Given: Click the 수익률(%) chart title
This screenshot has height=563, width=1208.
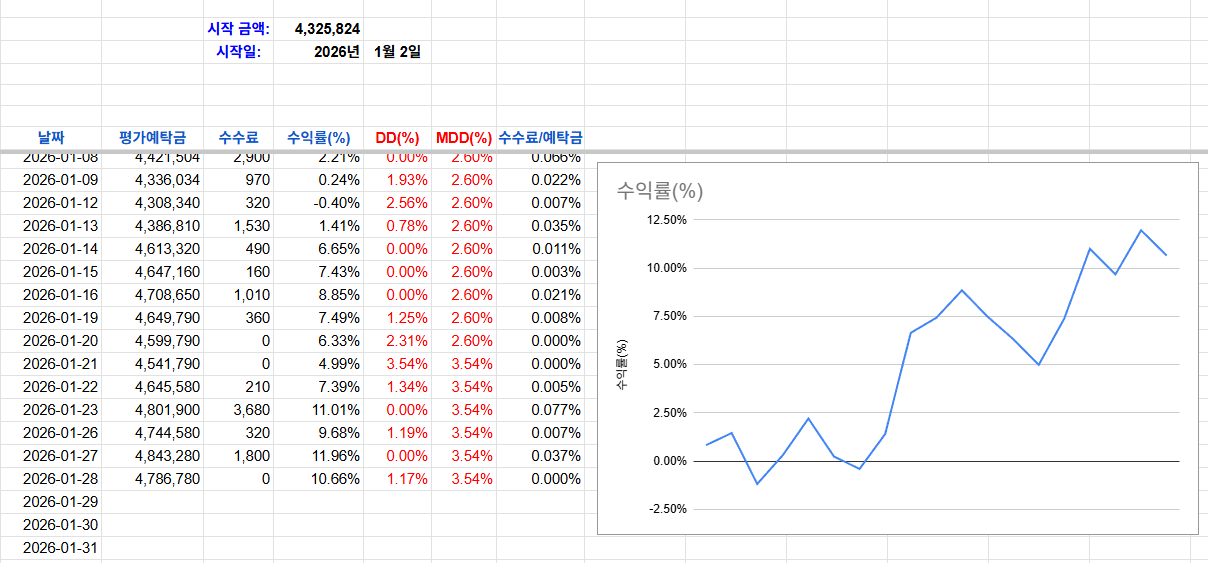Looking at the screenshot, I should coord(659,191).
